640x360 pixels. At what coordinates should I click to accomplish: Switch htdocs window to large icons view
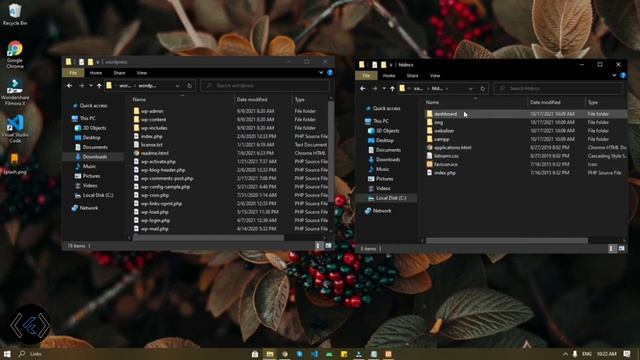tap(621, 249)
